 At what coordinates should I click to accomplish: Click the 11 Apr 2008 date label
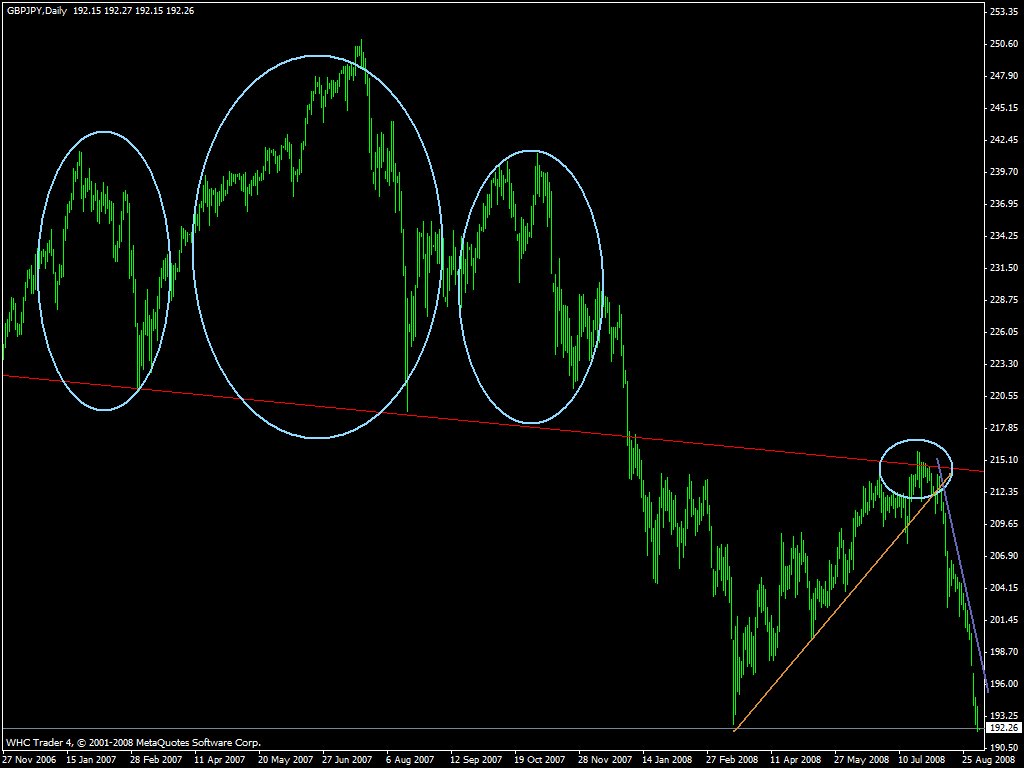coord(795,760)
